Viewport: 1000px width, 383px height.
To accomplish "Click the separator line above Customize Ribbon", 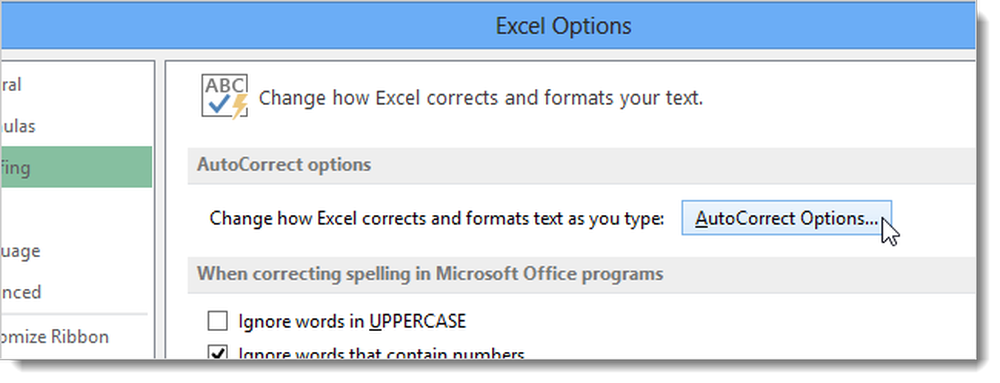I will (x=74, y=314).
